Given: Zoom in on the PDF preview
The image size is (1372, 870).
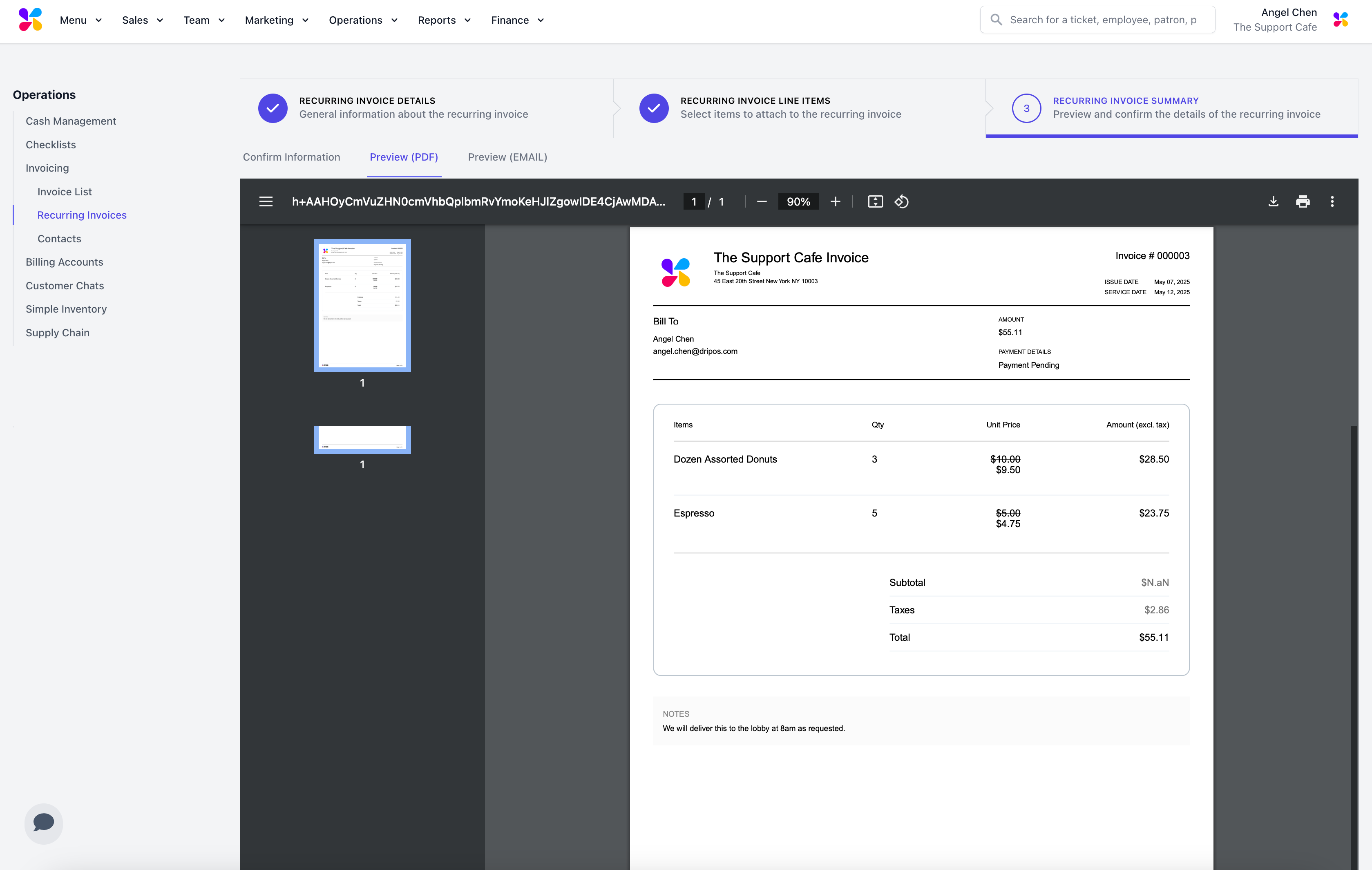Looking at the screenshot, I should (x=835, y=202).
